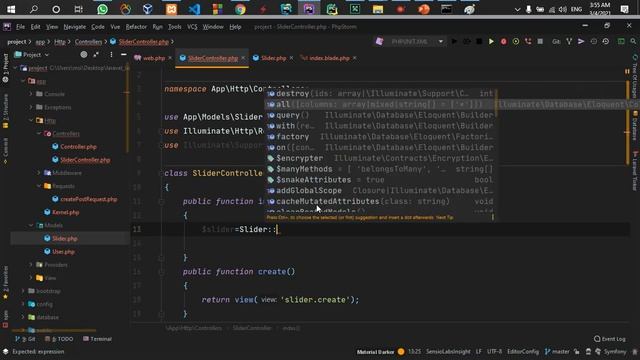Viewport: 640px width, 360px height.
Task: Open Kernel.php in the project tree
Action: pos(65,212)
